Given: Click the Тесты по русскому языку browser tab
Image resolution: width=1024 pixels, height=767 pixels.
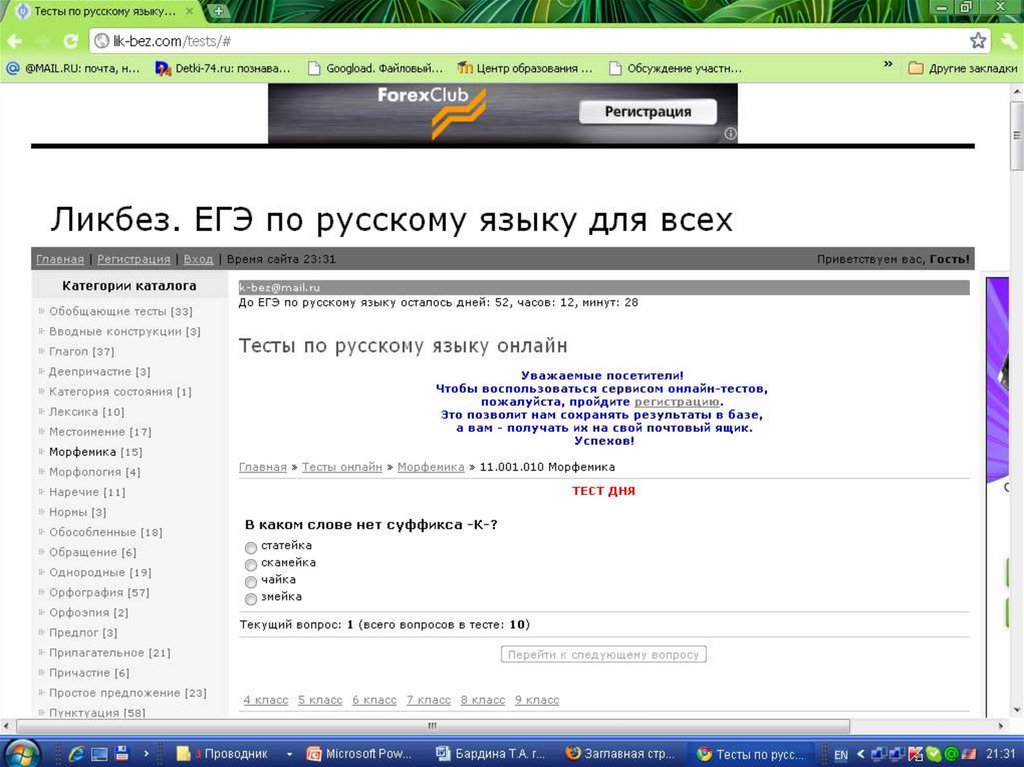Looking at the screenshot, I should coord(104,11).
